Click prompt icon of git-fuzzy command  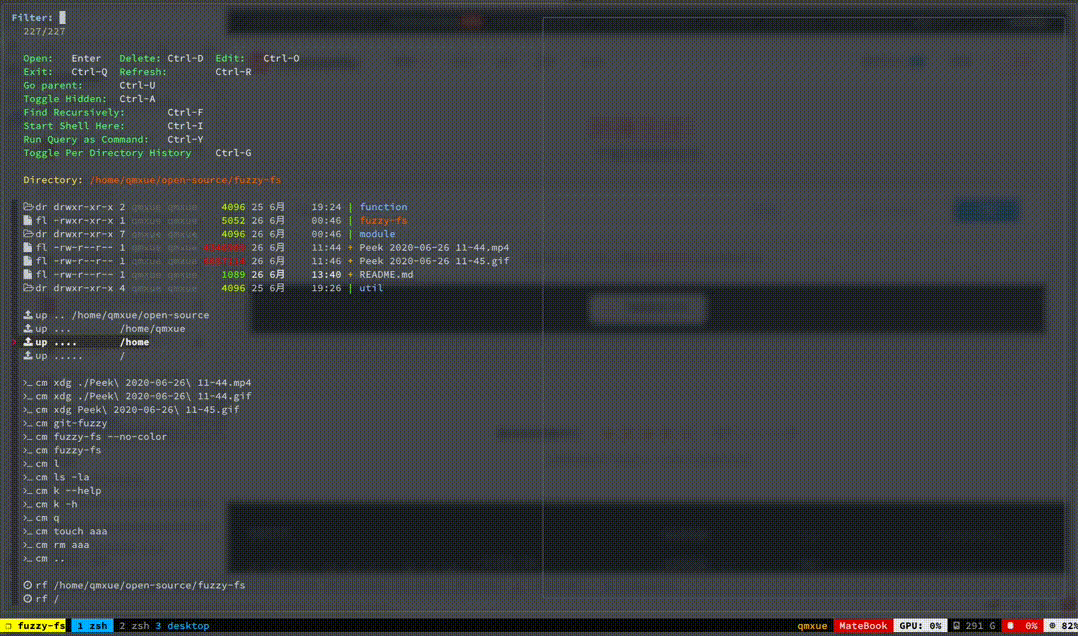[28, 424]
